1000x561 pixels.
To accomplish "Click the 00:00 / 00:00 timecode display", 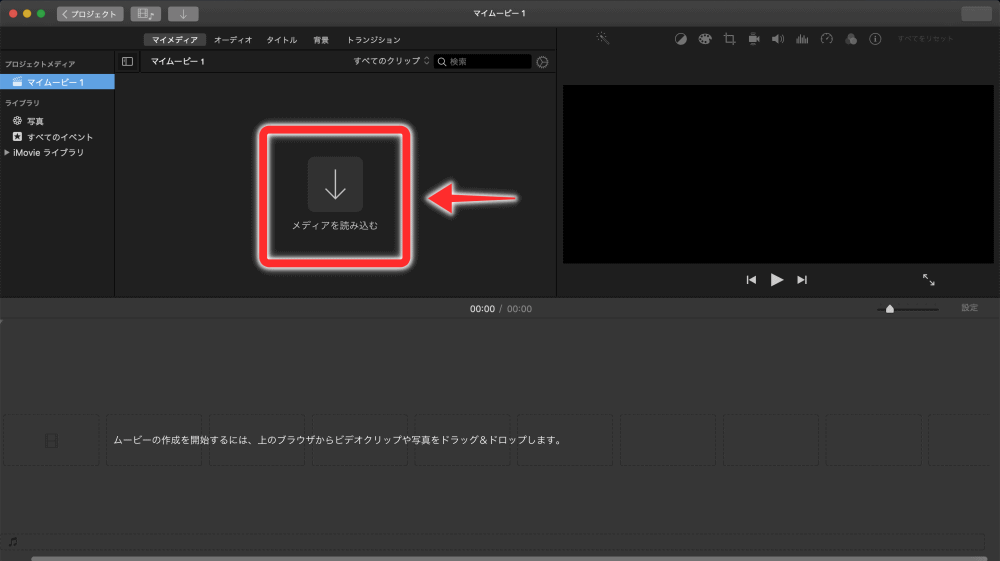I will 501,309.
